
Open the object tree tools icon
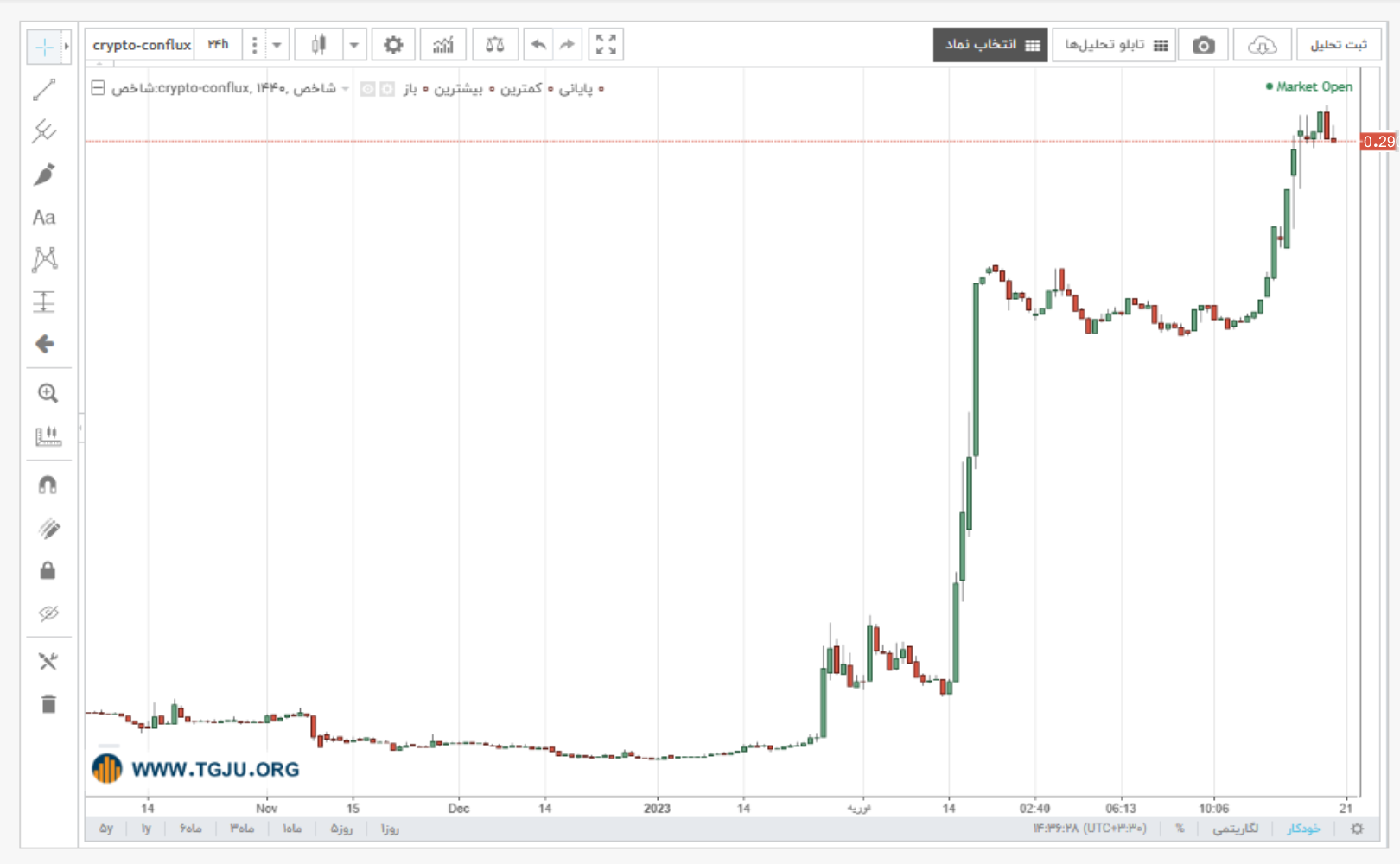(48, 662)
